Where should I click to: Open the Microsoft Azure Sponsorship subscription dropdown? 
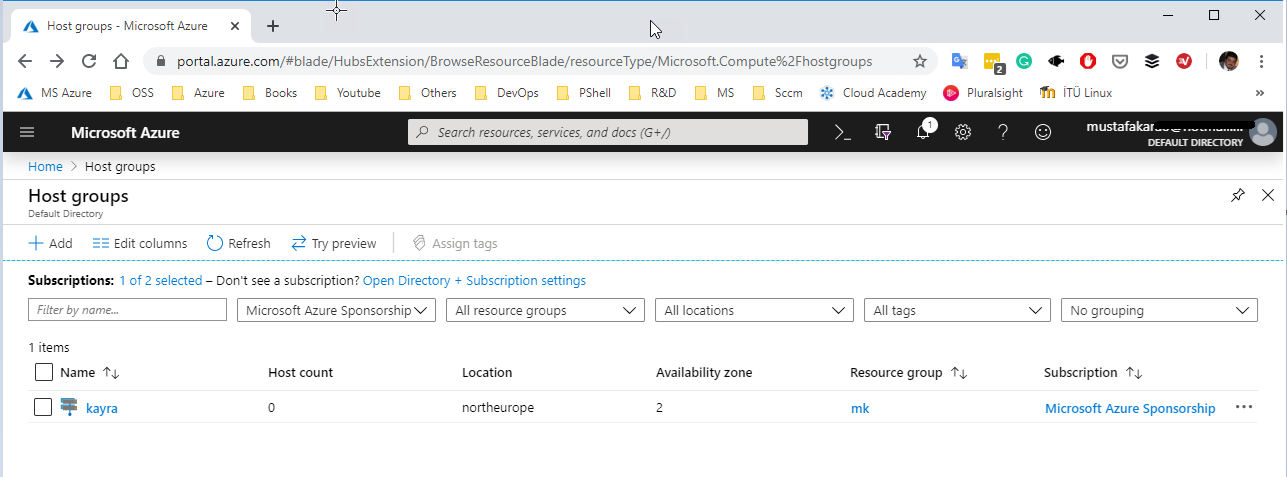[336, 310]
